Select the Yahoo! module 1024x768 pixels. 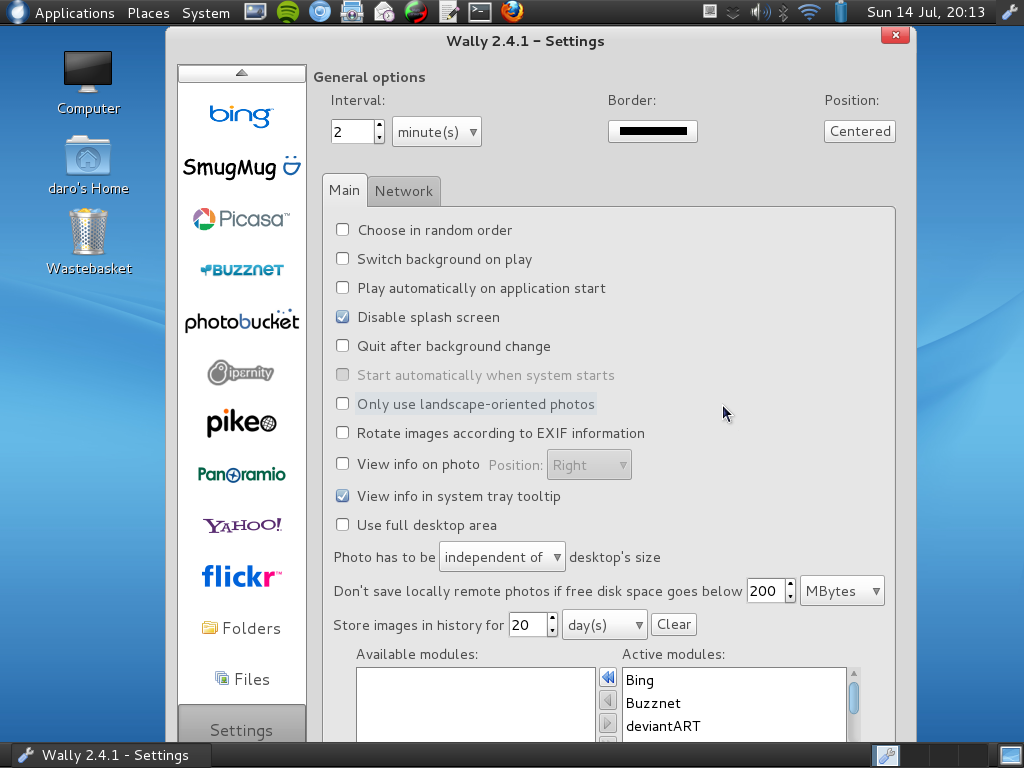click(x=241, y=525)
